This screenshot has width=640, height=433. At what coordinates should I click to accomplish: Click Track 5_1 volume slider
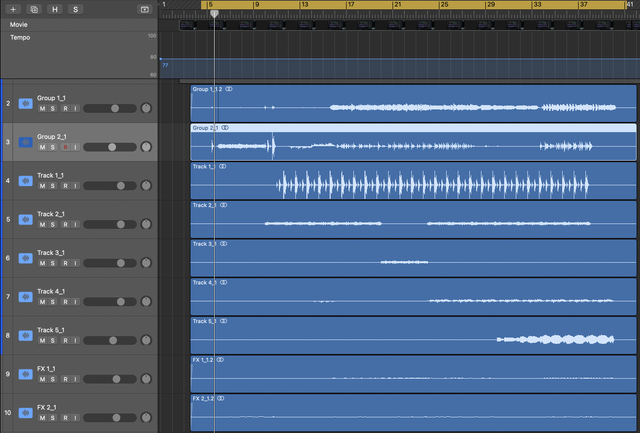110,340
